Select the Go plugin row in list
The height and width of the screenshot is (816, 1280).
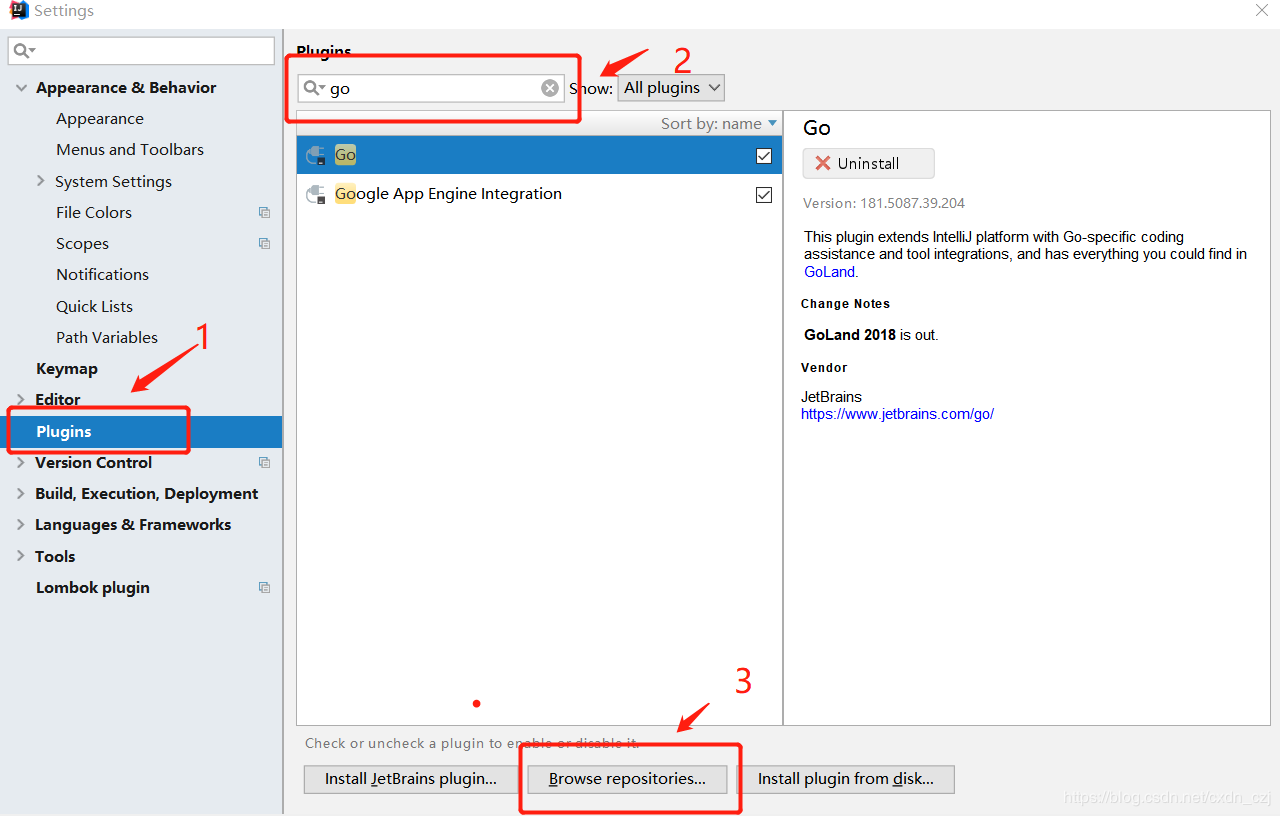(x=539, y=155)
